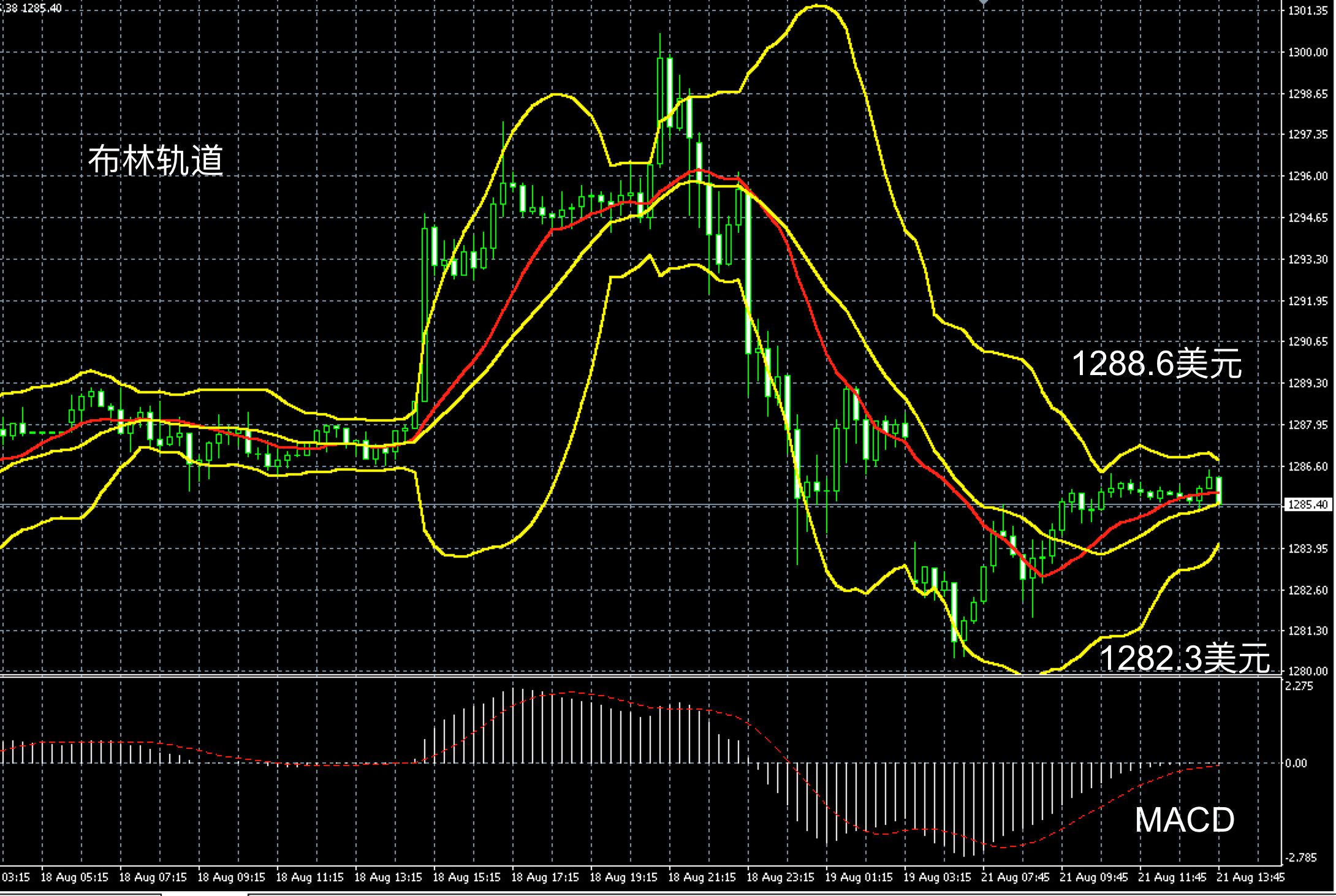Click the MACD label in indicator window
The image size is (1336, 896).
[1184, 819]
